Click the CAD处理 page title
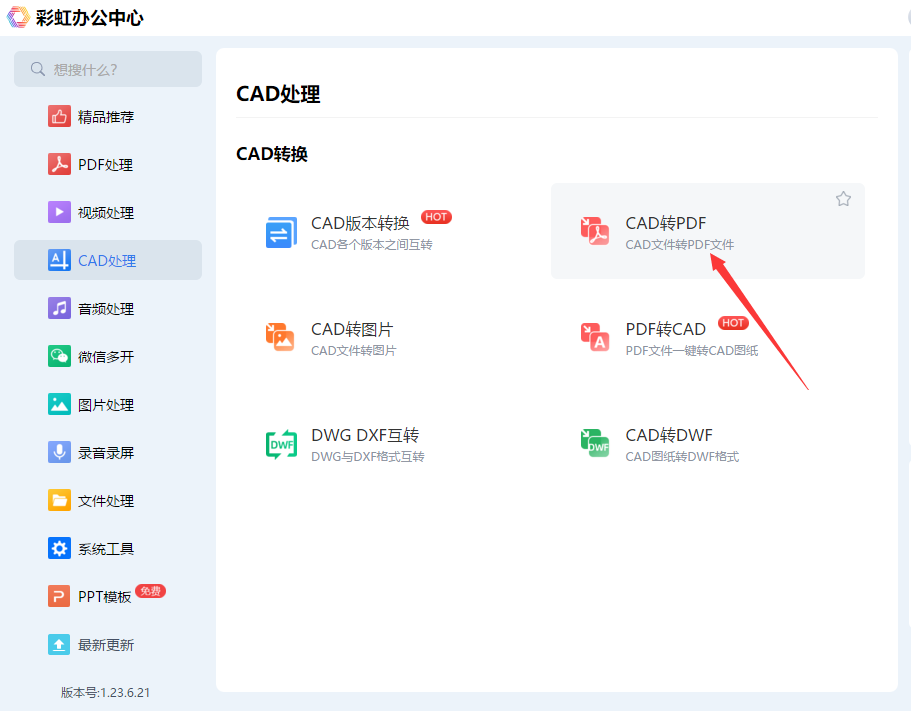911x711 pixels. [278, 94]
